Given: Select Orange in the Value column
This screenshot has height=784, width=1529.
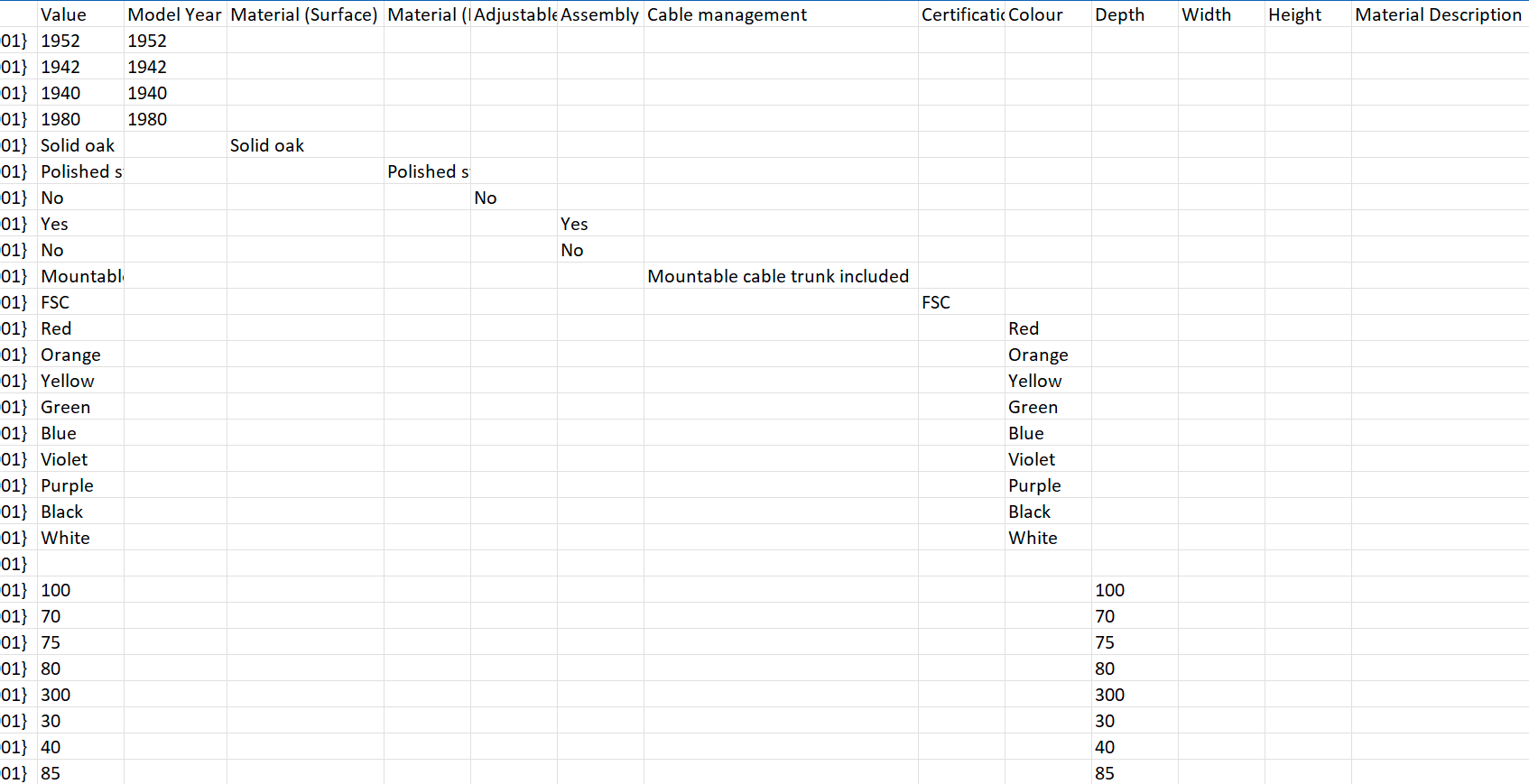Looking at the screenshot, I should coord(79,355).
